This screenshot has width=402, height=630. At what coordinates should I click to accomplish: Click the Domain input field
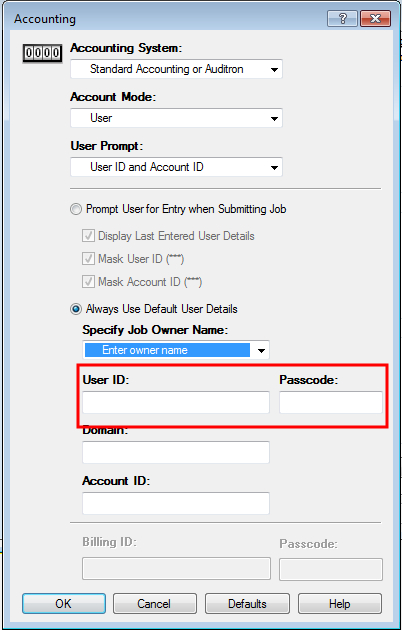176,452
